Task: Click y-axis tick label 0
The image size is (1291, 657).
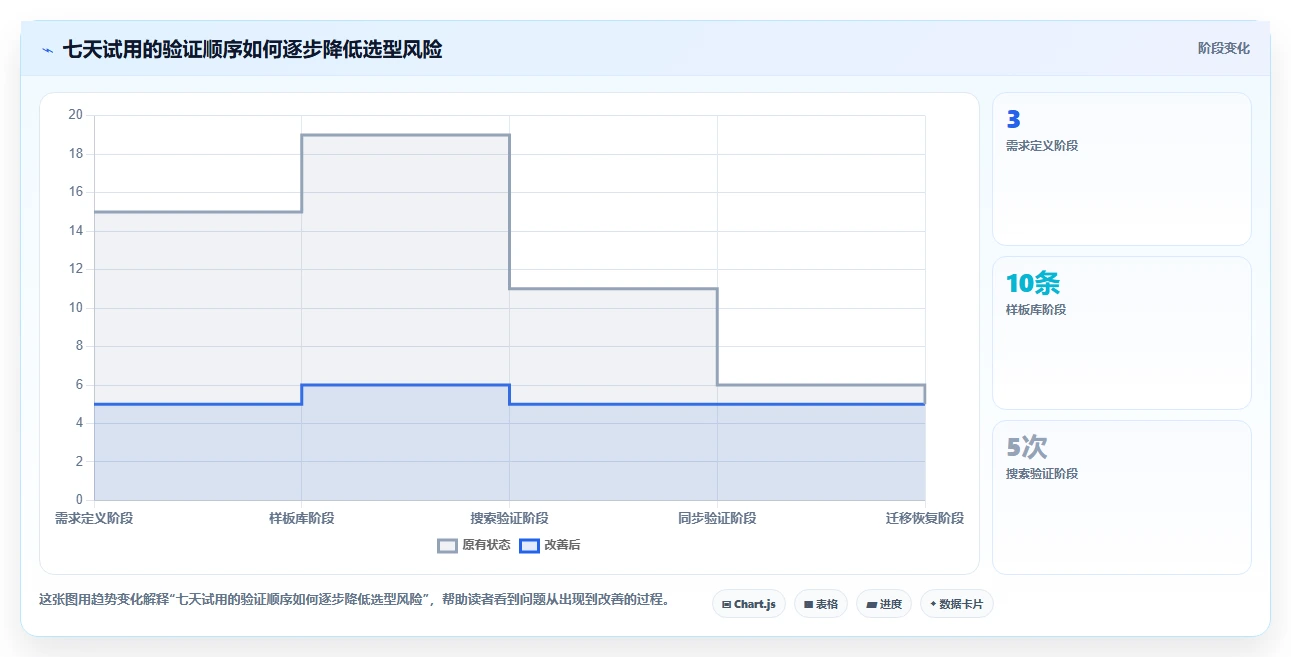Action: 79,500
